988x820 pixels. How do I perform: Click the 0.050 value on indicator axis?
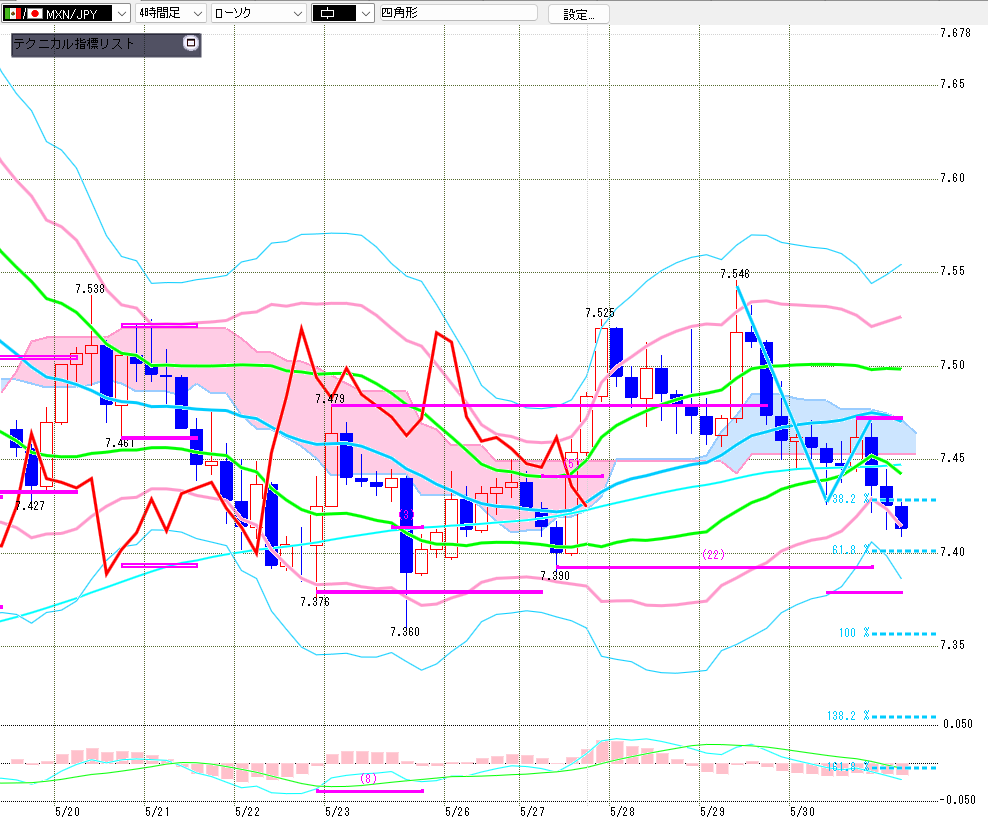[x=958, y=724]
